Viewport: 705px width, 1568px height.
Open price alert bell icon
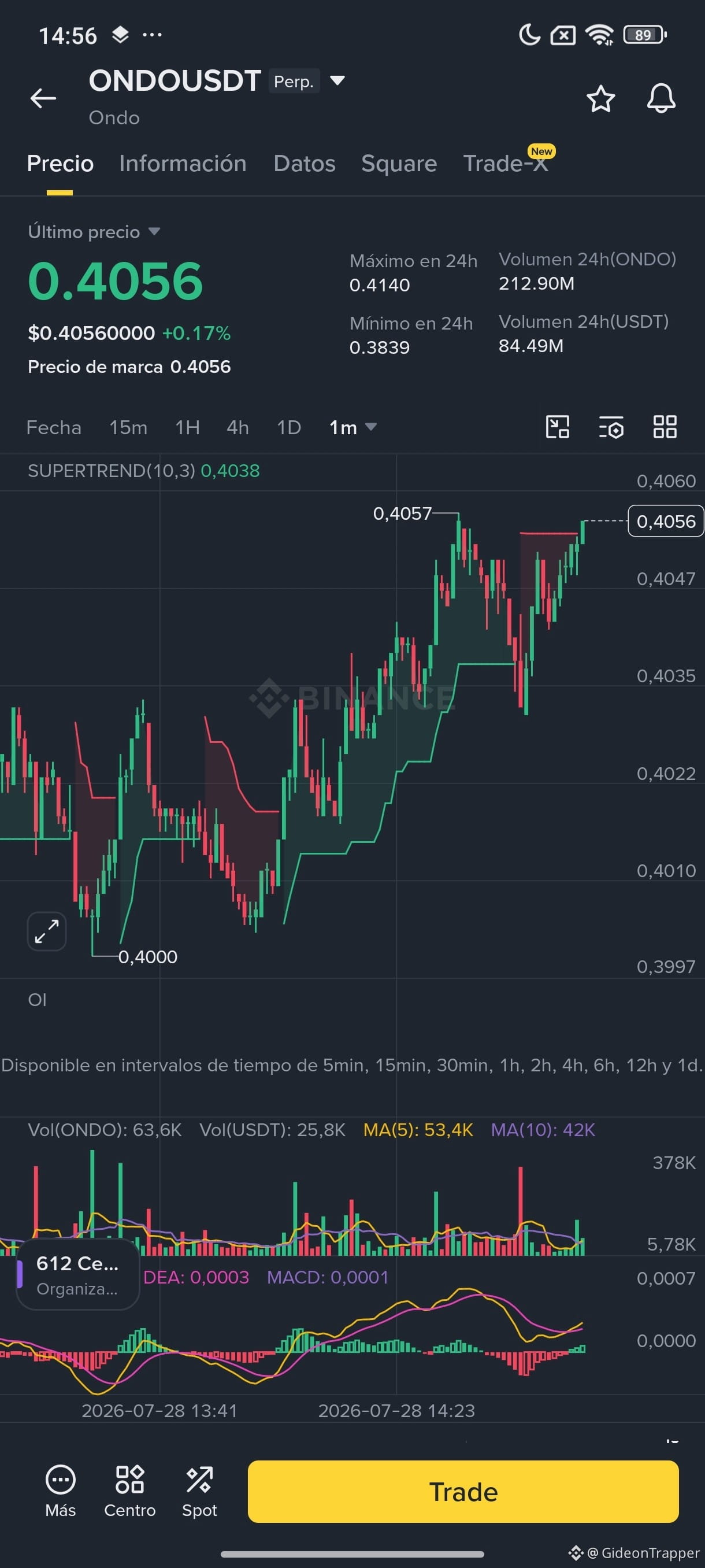tap(661, 99)
